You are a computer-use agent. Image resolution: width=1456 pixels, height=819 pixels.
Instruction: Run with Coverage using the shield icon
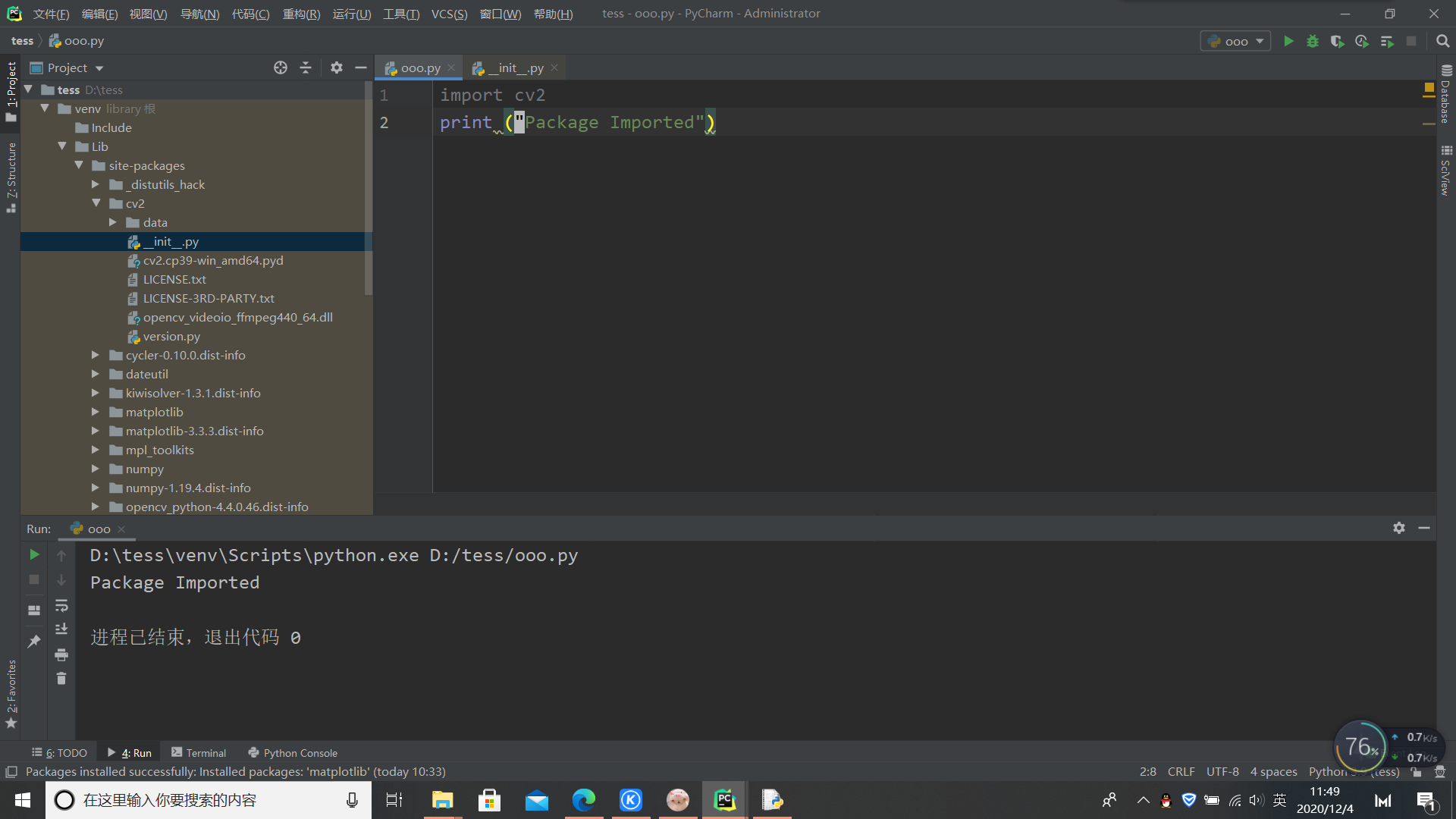[x=1337, y=41]
